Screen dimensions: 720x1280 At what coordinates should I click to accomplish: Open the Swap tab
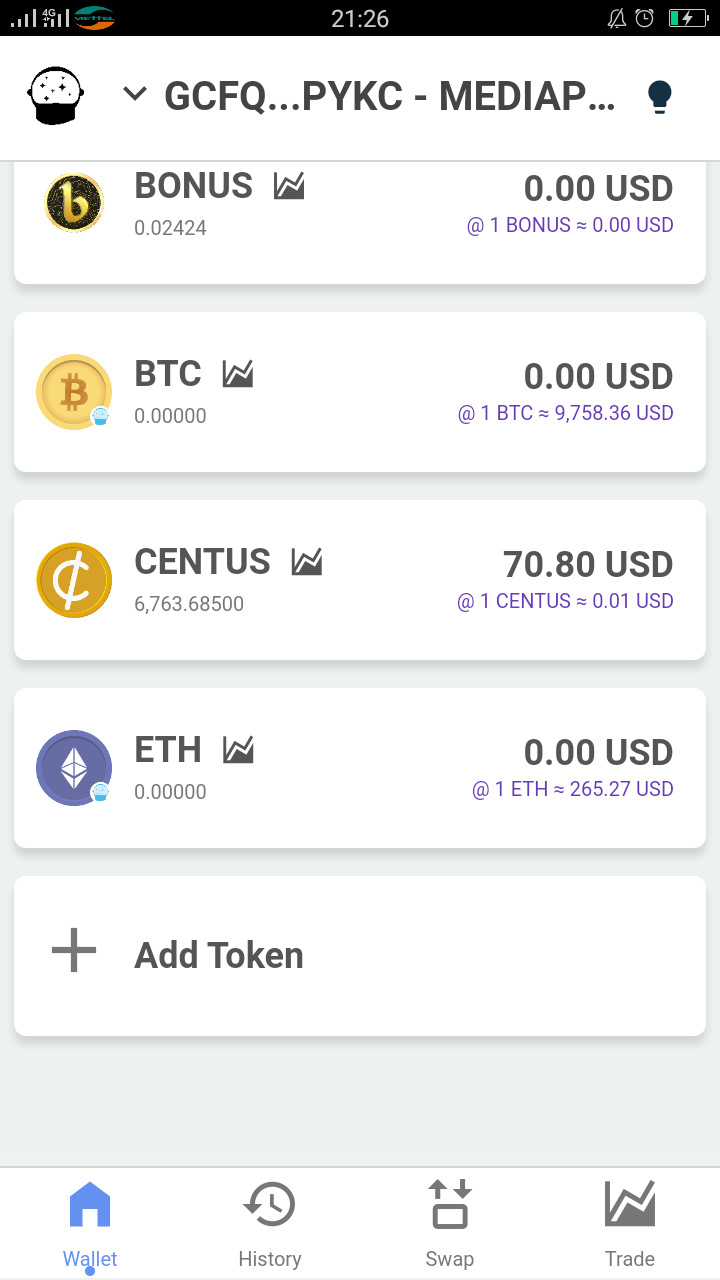click(450, 1222)
